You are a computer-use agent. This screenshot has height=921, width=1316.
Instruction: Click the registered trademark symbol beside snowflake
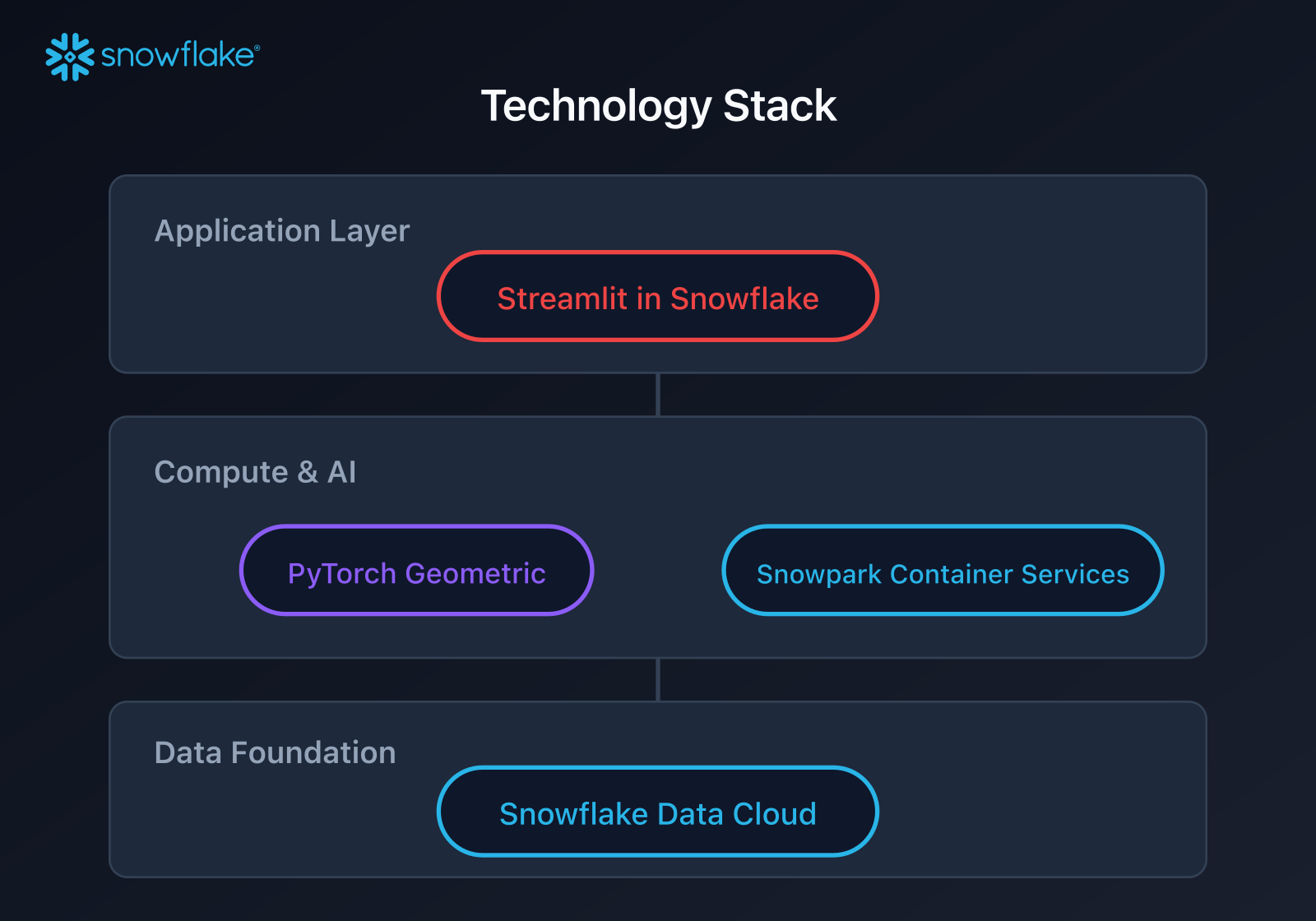pos(257,49)
